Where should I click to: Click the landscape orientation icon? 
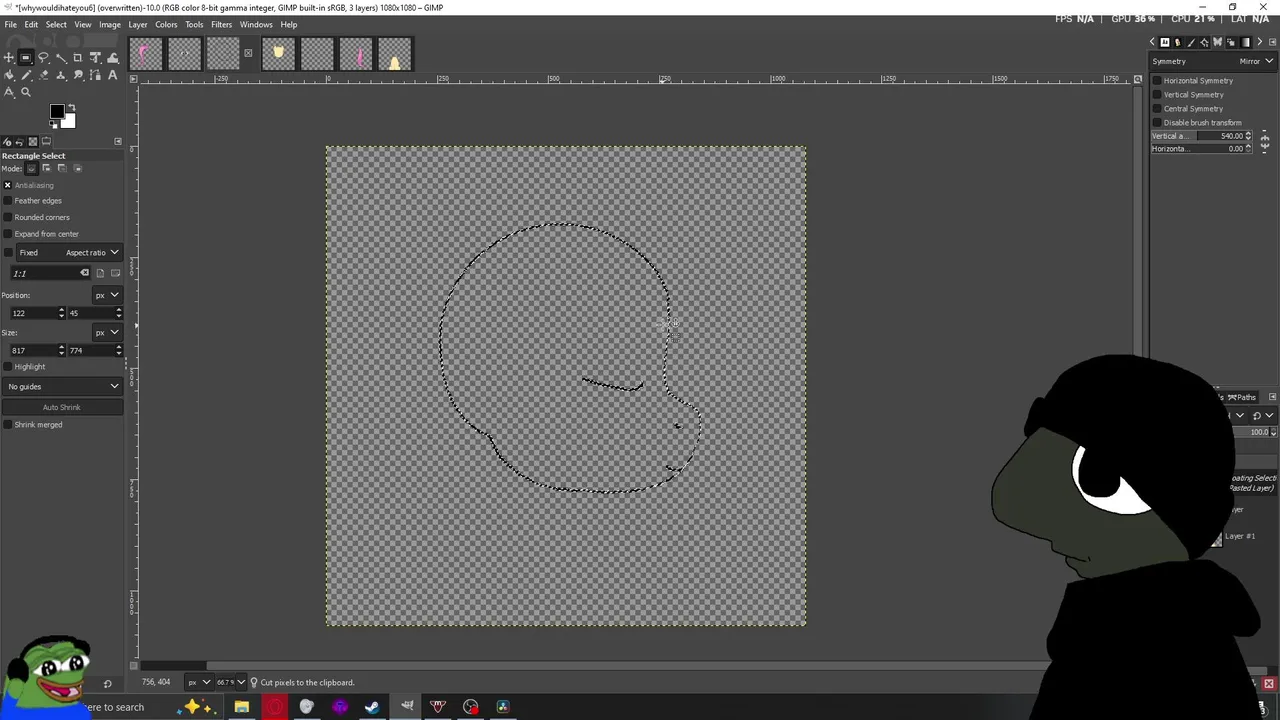[115, 273]
